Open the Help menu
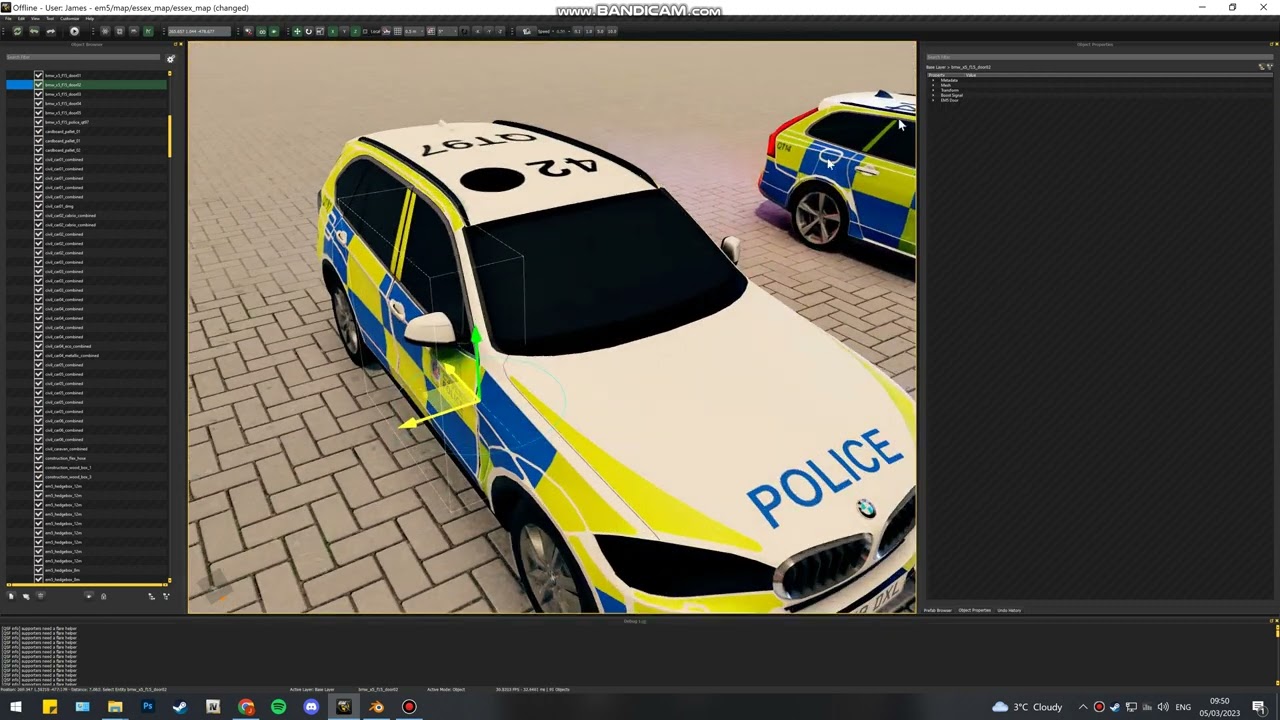 [x=90, y=18]
